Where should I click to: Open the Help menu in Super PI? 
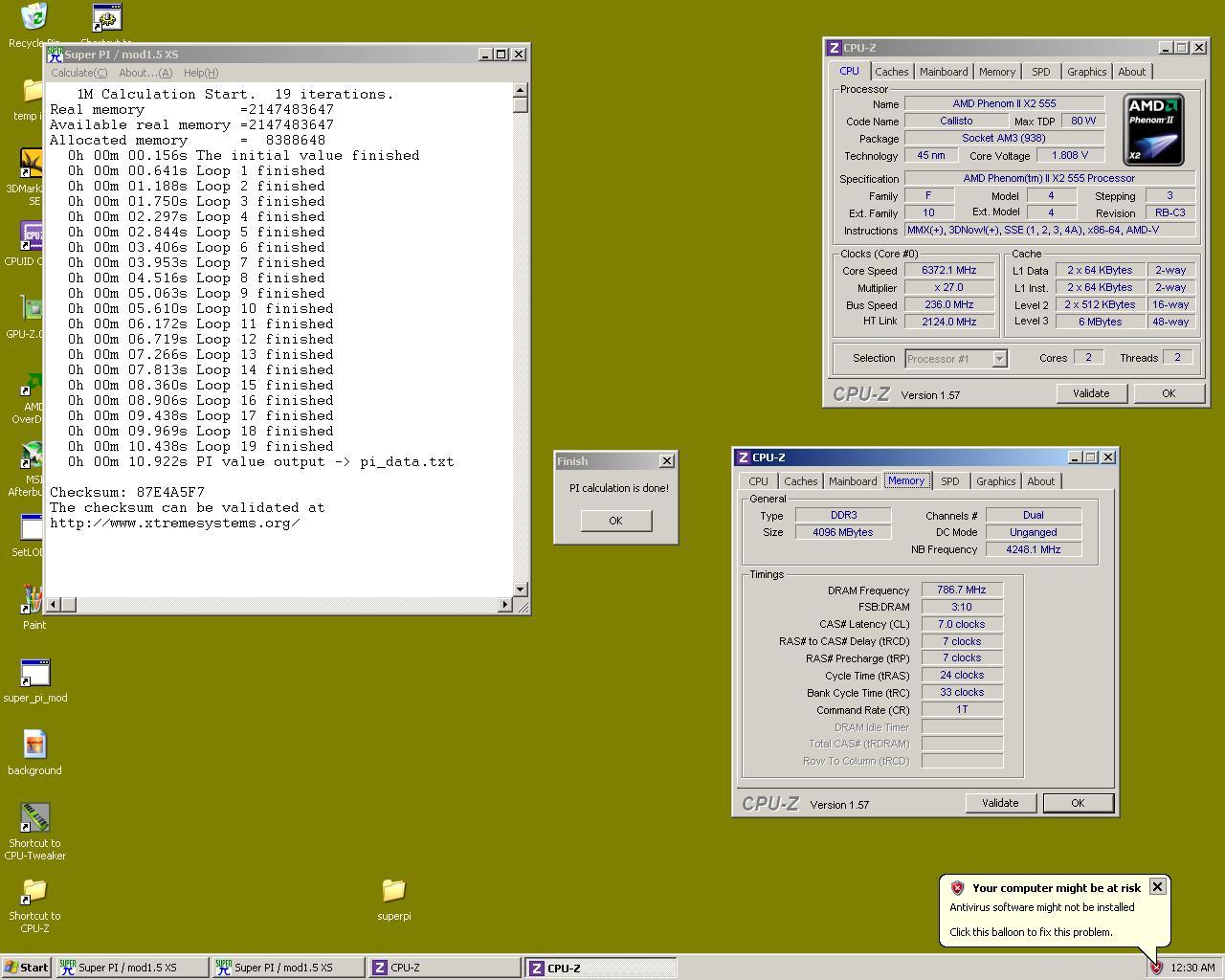click(x=201, y=73)
